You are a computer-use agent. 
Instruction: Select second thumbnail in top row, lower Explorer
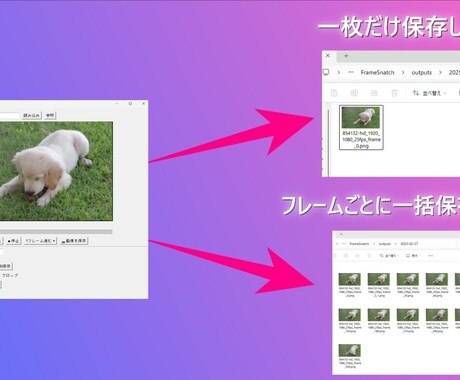(x=379, y=279)
